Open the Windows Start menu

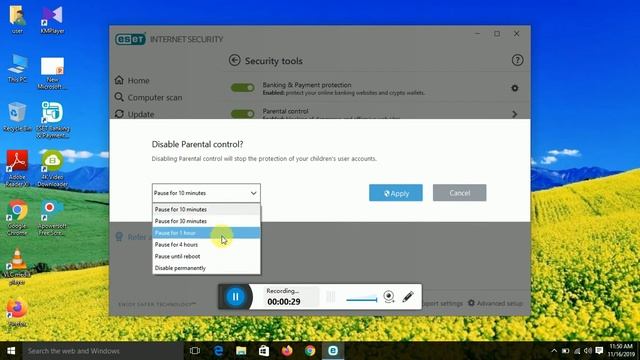pos(11,351)
